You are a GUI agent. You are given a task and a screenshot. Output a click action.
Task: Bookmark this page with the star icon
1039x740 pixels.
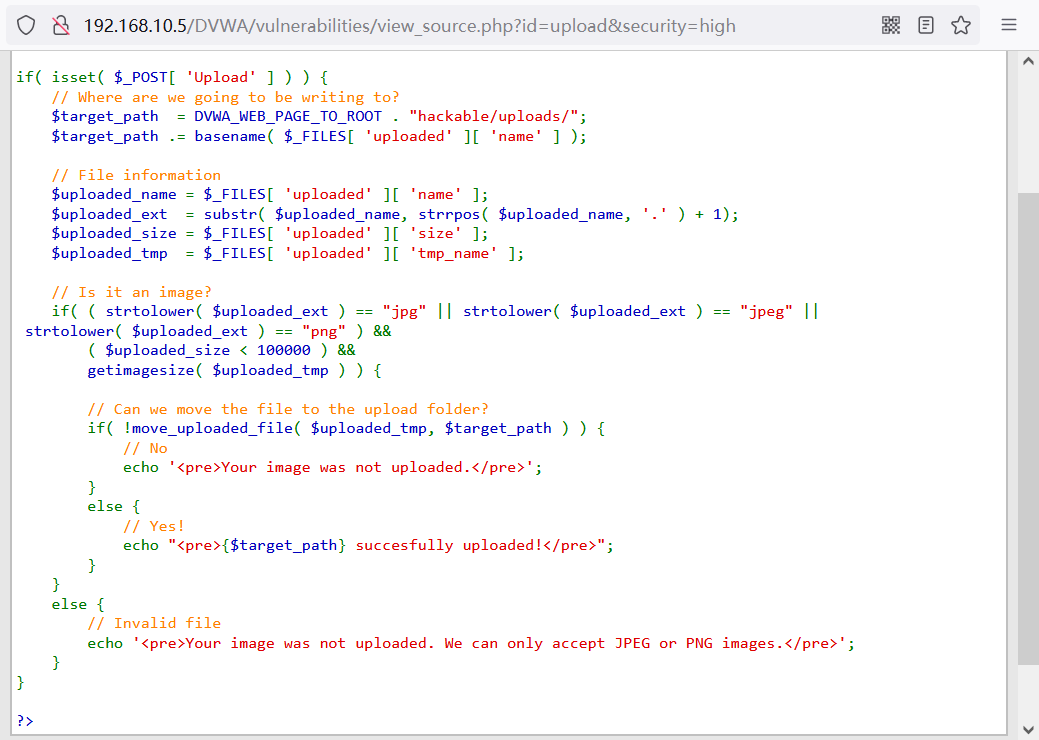pyautogui.click(x=961, y=25)
